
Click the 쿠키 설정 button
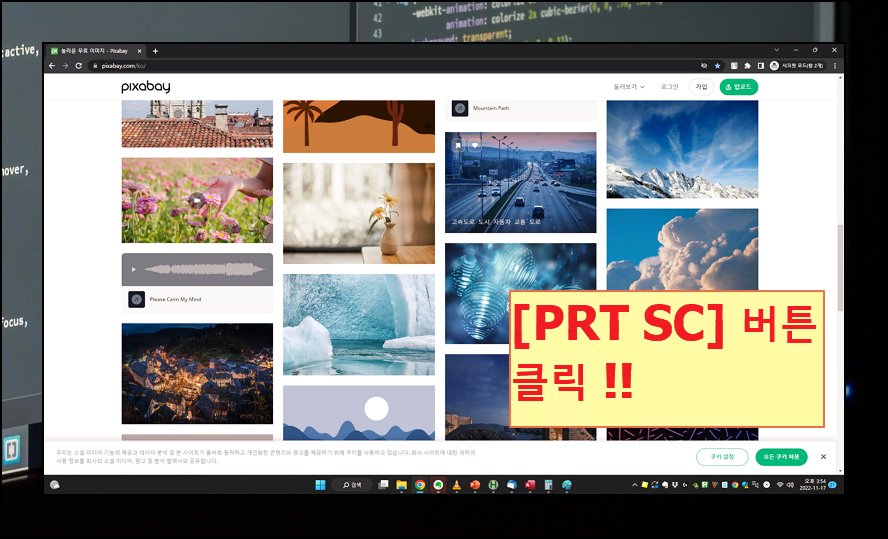(722, 457)
